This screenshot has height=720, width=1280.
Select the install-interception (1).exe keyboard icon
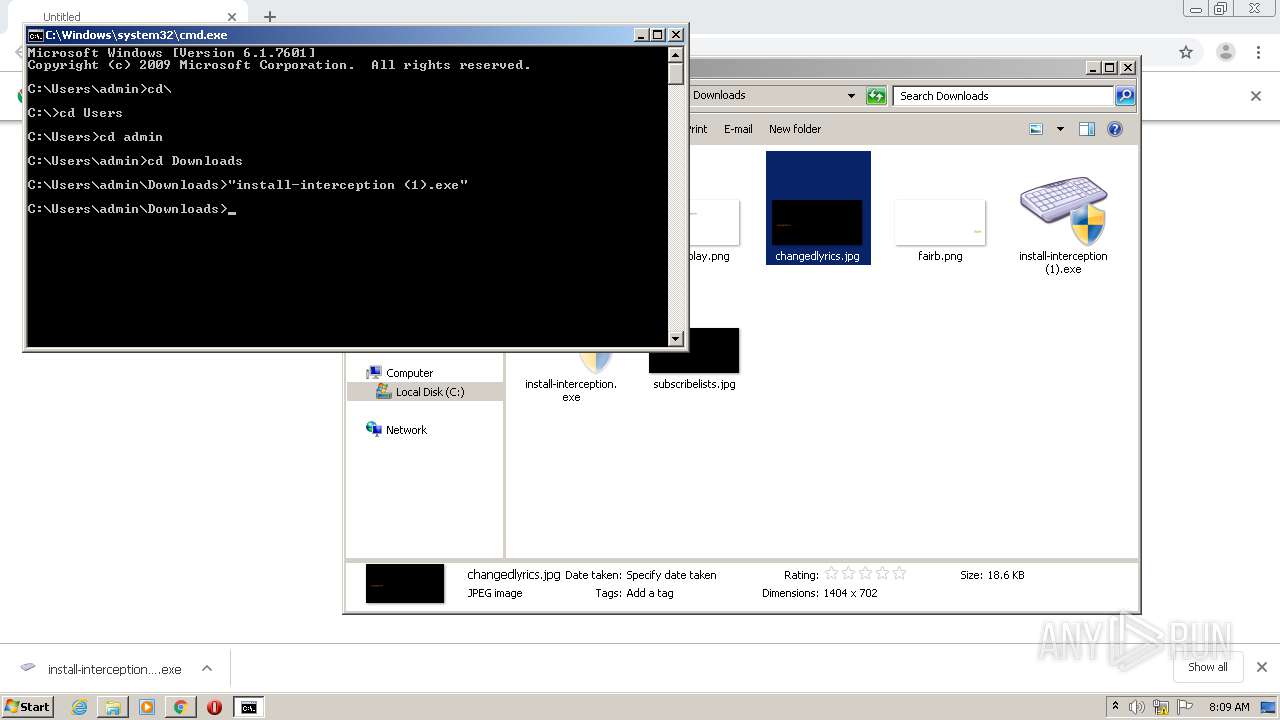1063,211
